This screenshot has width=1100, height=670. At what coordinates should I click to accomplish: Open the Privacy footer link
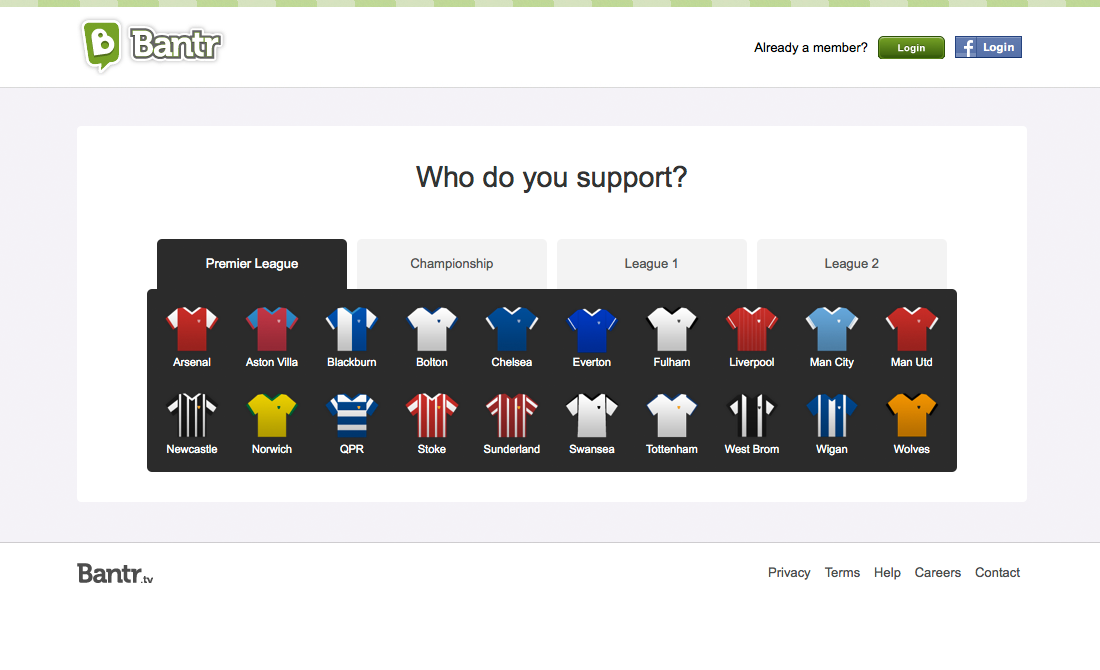pyautogui.click(x=789, y=572)
